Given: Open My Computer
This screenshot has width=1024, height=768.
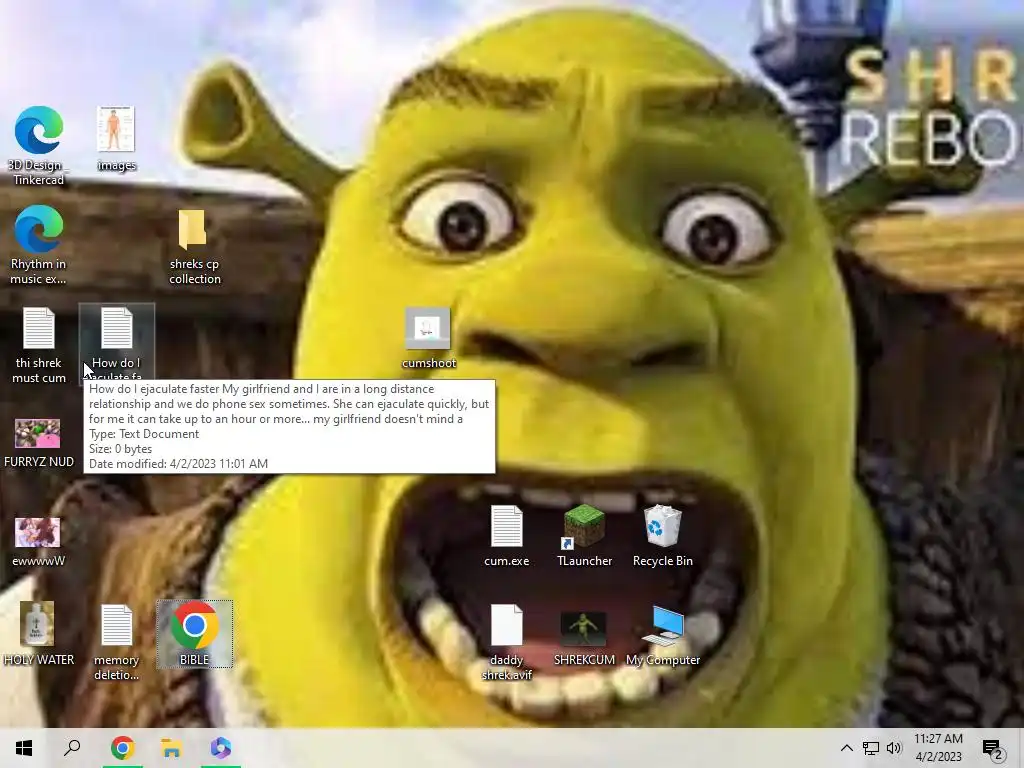Looking at the screenshot, I should click(663, 635).
